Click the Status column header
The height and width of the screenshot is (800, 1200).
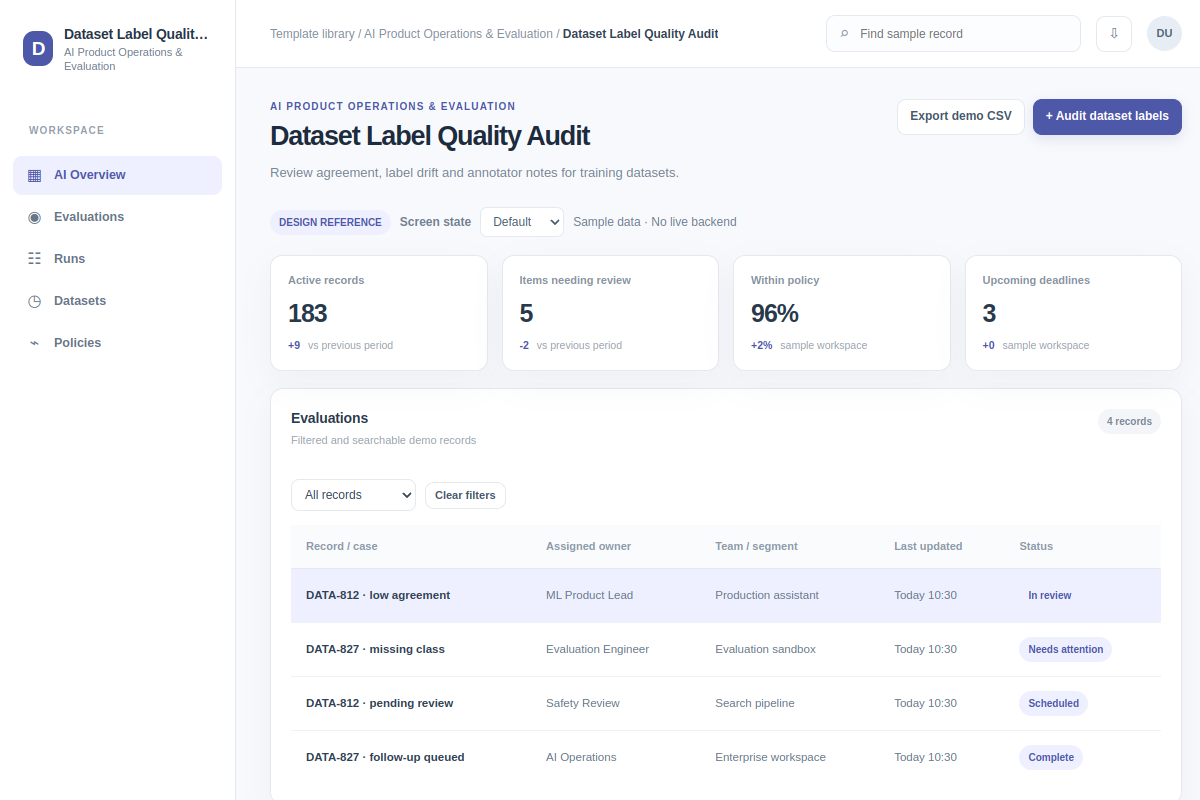[x=1036, y=546]
